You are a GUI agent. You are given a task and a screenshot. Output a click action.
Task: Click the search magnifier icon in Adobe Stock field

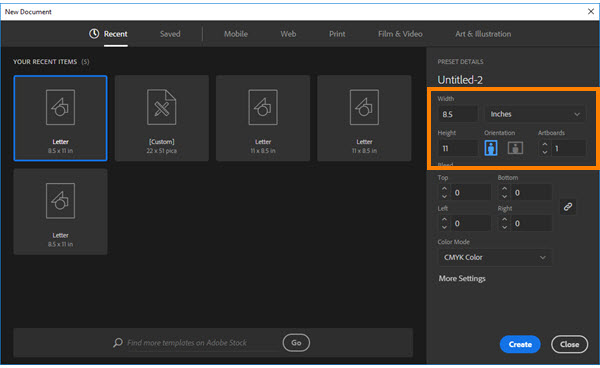(118, 342)
